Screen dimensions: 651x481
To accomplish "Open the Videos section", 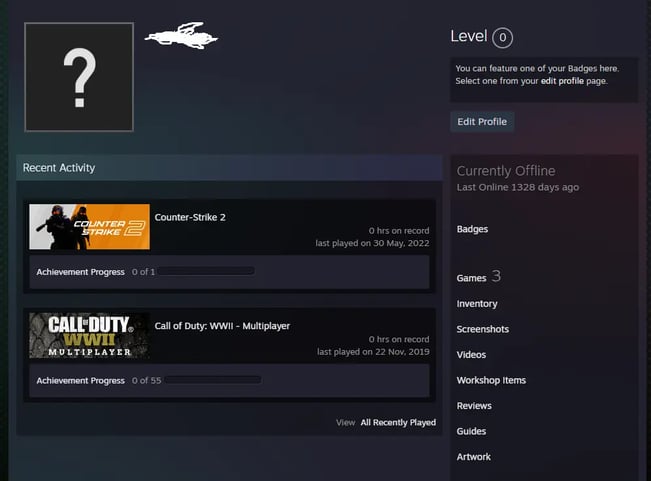I will tap(471, 355).
